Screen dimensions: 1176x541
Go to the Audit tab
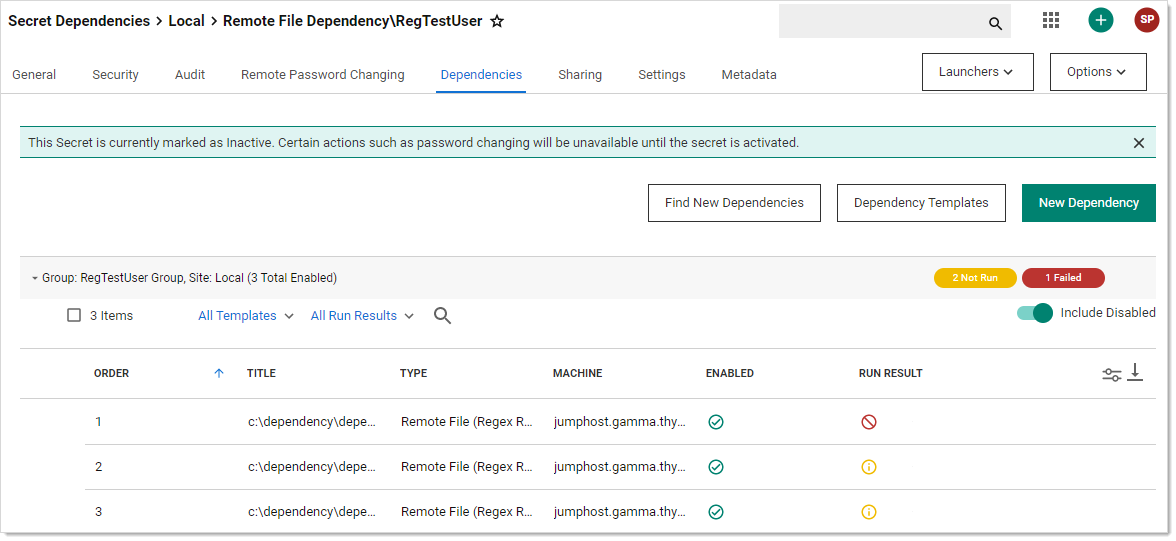tap(190, 75)
